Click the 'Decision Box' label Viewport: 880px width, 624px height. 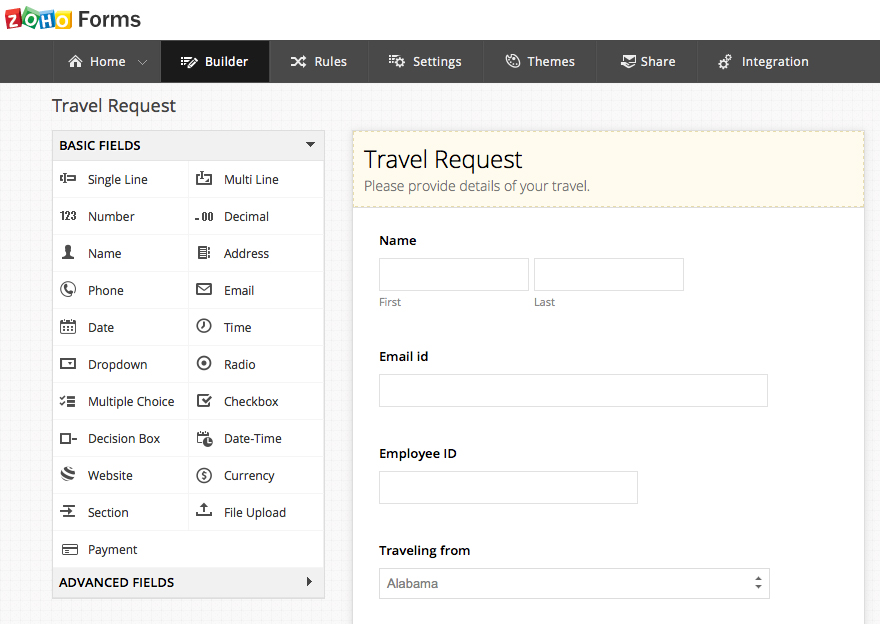[x=124, y=439]
